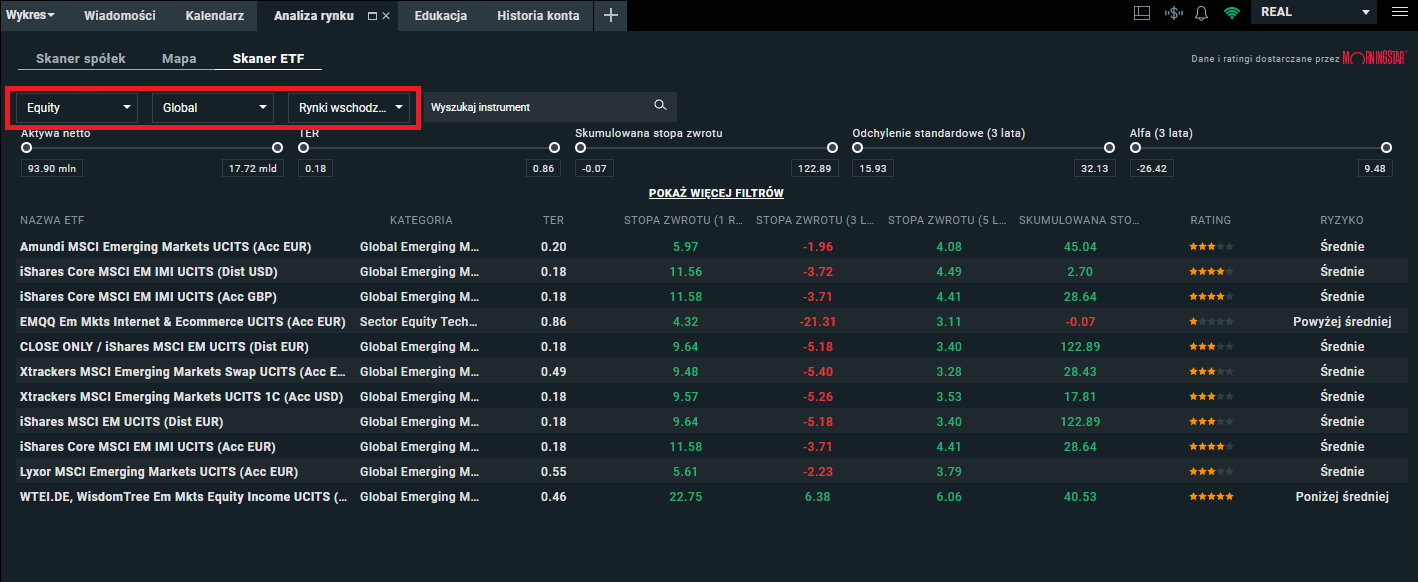Click POKAŻ WIĘCEJ FILTRÓW link

pos(716,193)
